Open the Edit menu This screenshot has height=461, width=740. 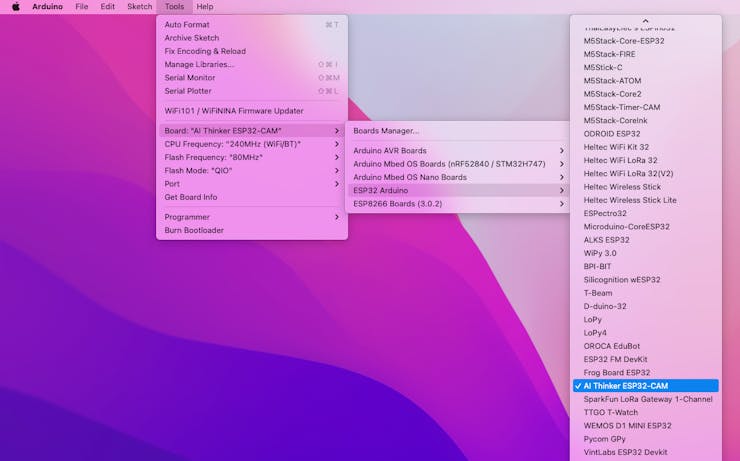point(108,7)
